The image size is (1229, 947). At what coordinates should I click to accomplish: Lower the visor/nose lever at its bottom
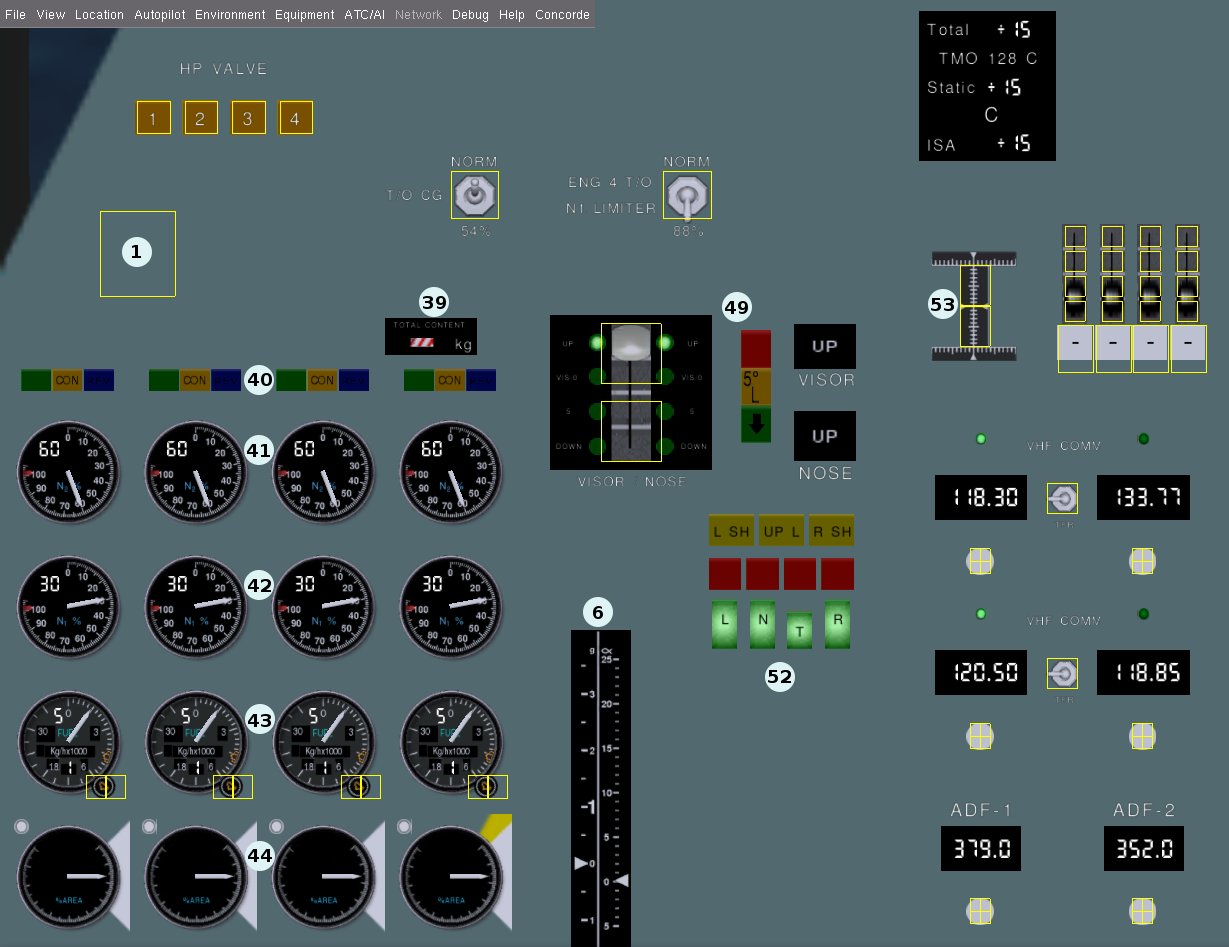click(x=631, y=432)
